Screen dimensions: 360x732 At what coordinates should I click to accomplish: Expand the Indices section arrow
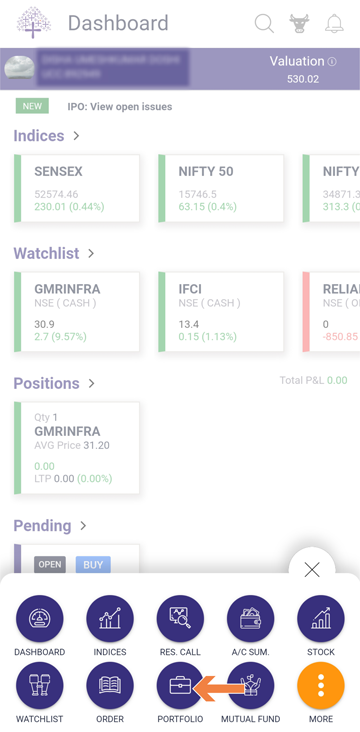76,136
